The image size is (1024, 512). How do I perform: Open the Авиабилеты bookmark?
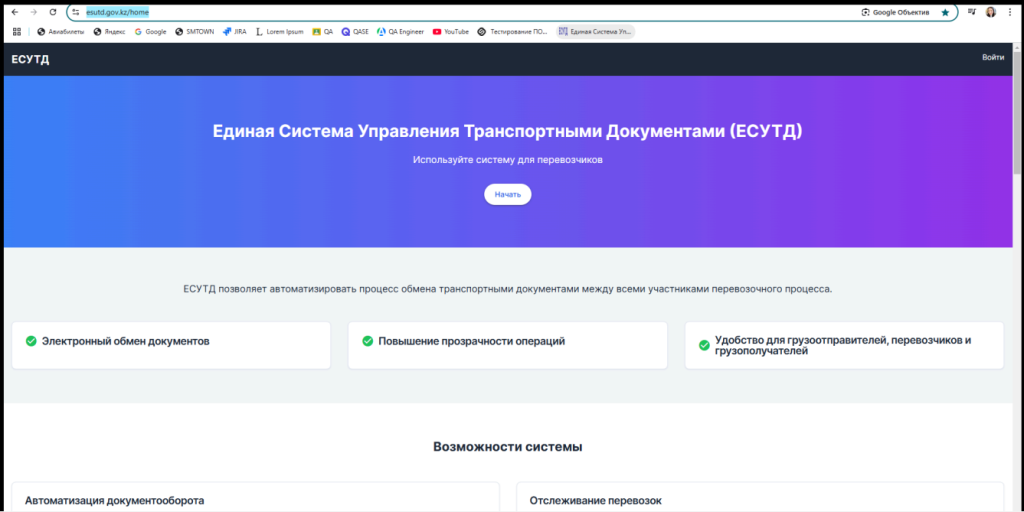[x=61, y=31]
